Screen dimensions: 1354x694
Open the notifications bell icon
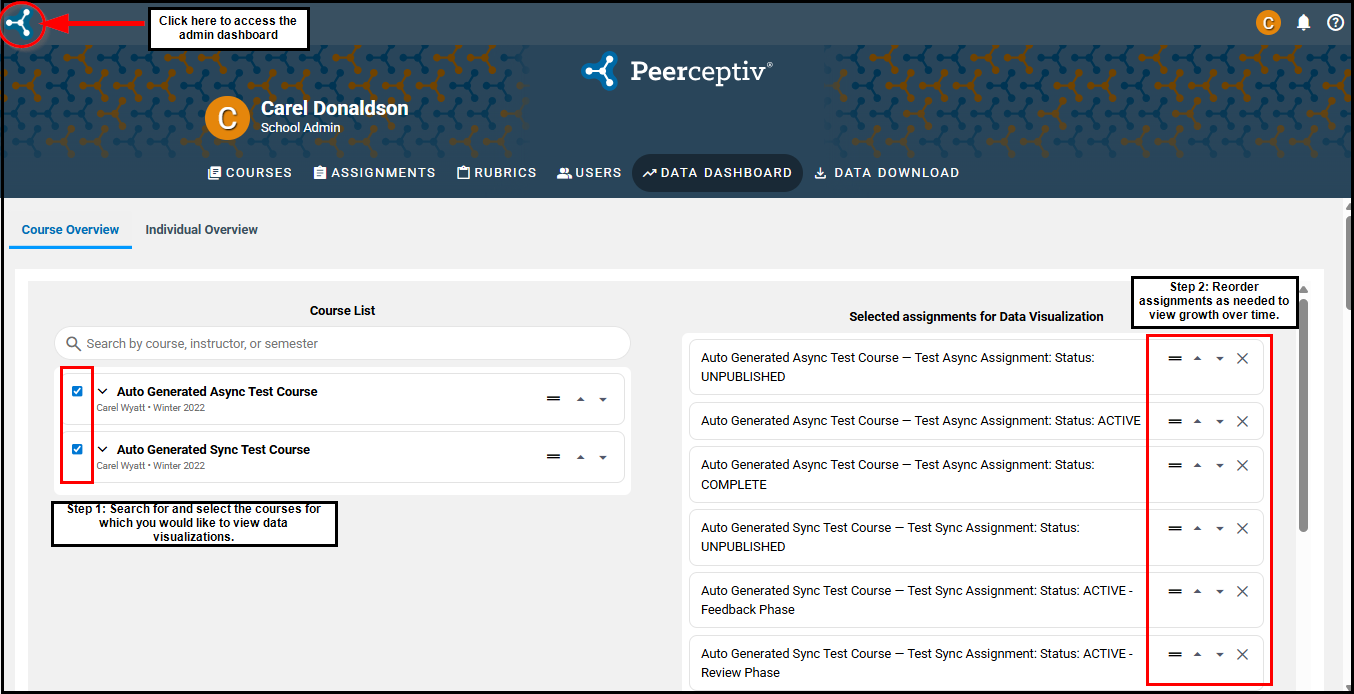(1303, 22)
